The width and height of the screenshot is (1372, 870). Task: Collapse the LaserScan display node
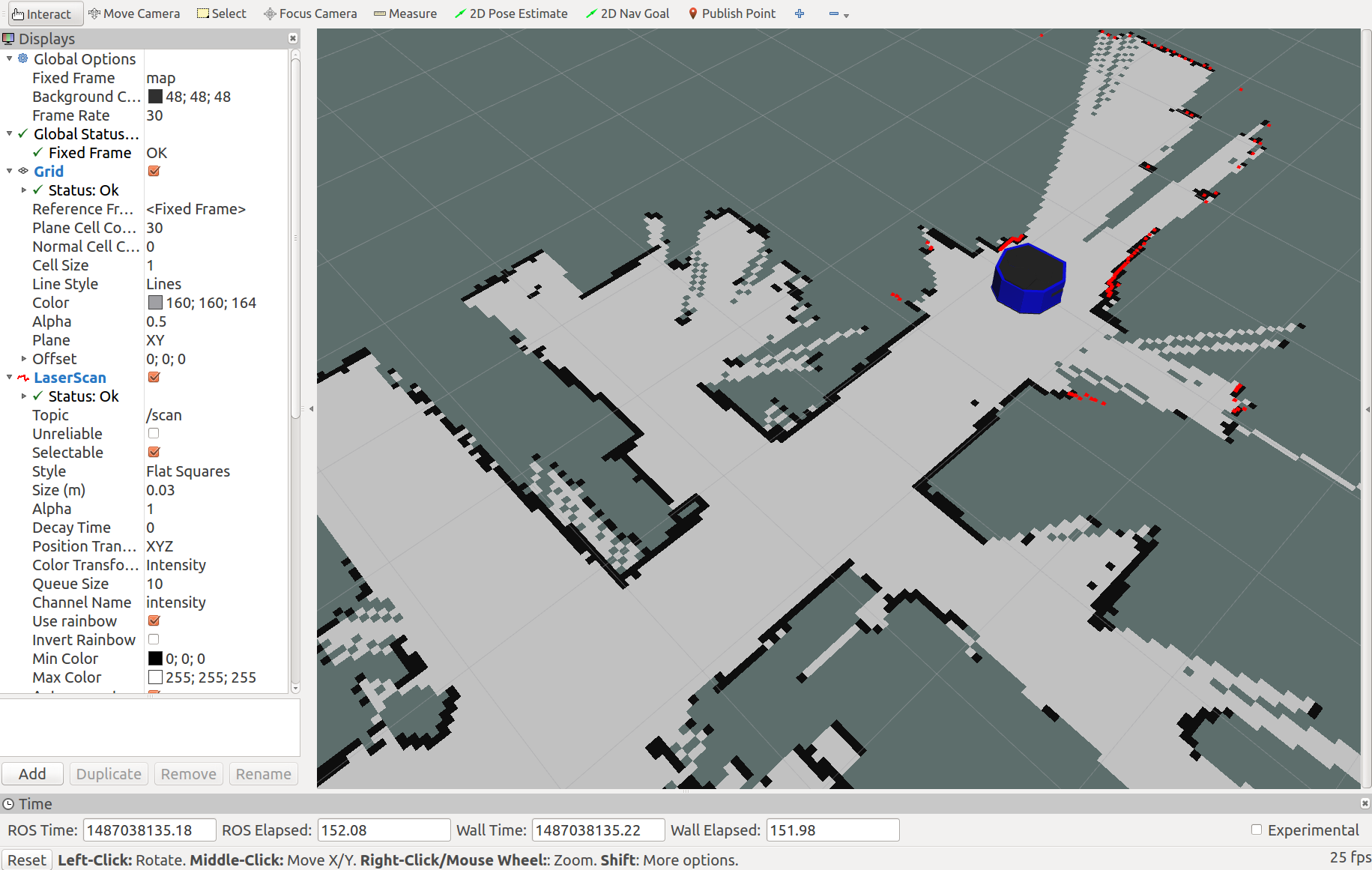pos(9,377)
